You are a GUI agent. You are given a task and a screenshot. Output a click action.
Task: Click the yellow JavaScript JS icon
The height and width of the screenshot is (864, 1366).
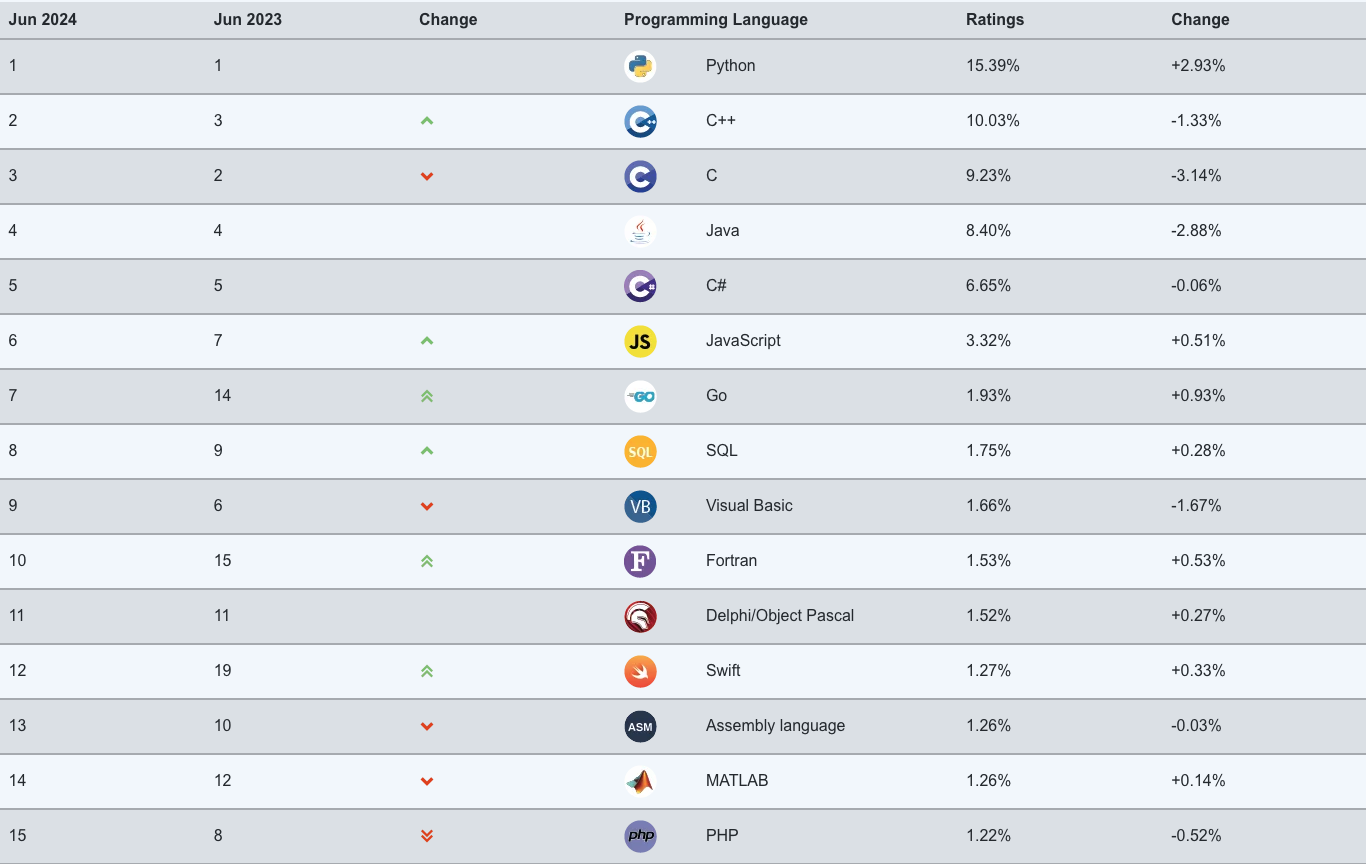pyautogui.click(x=640, y=341)
